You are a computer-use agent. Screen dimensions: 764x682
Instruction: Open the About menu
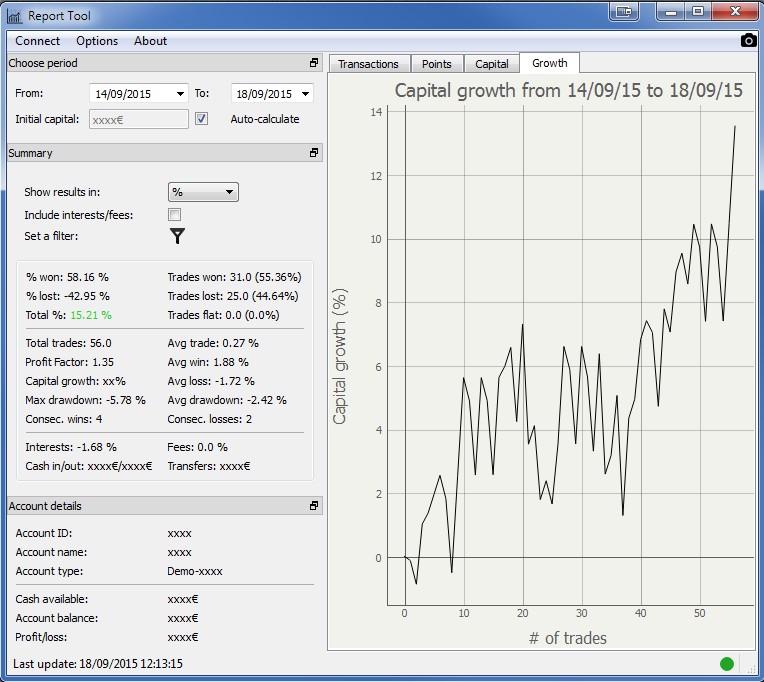150,41
